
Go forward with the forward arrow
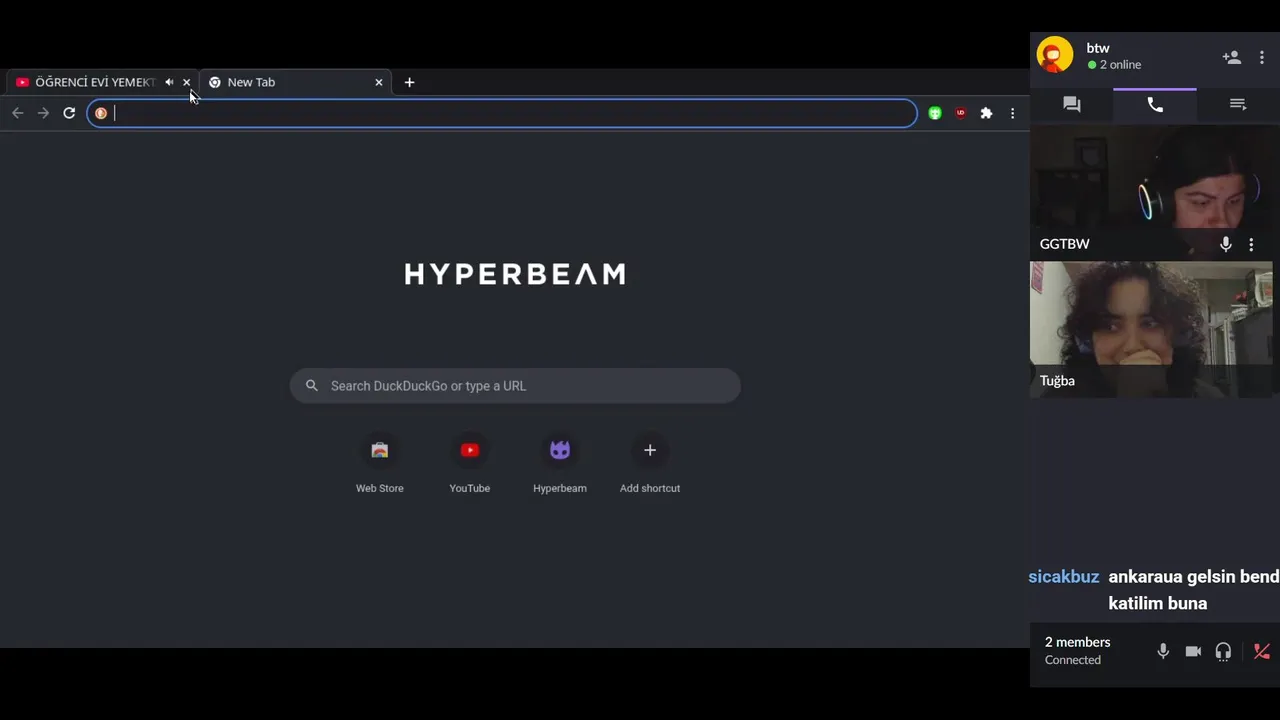[x=43, y=113]
